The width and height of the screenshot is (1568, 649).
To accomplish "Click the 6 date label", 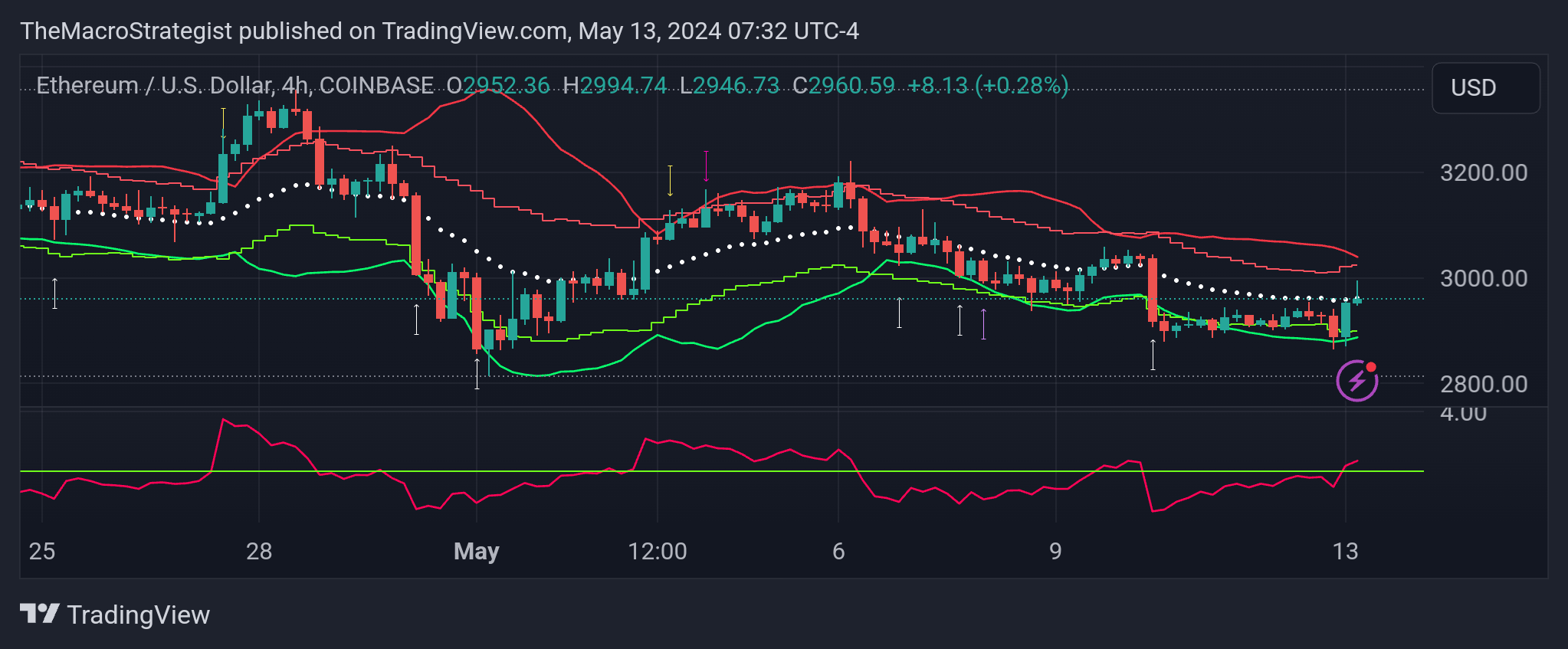I will click(838, 552).
